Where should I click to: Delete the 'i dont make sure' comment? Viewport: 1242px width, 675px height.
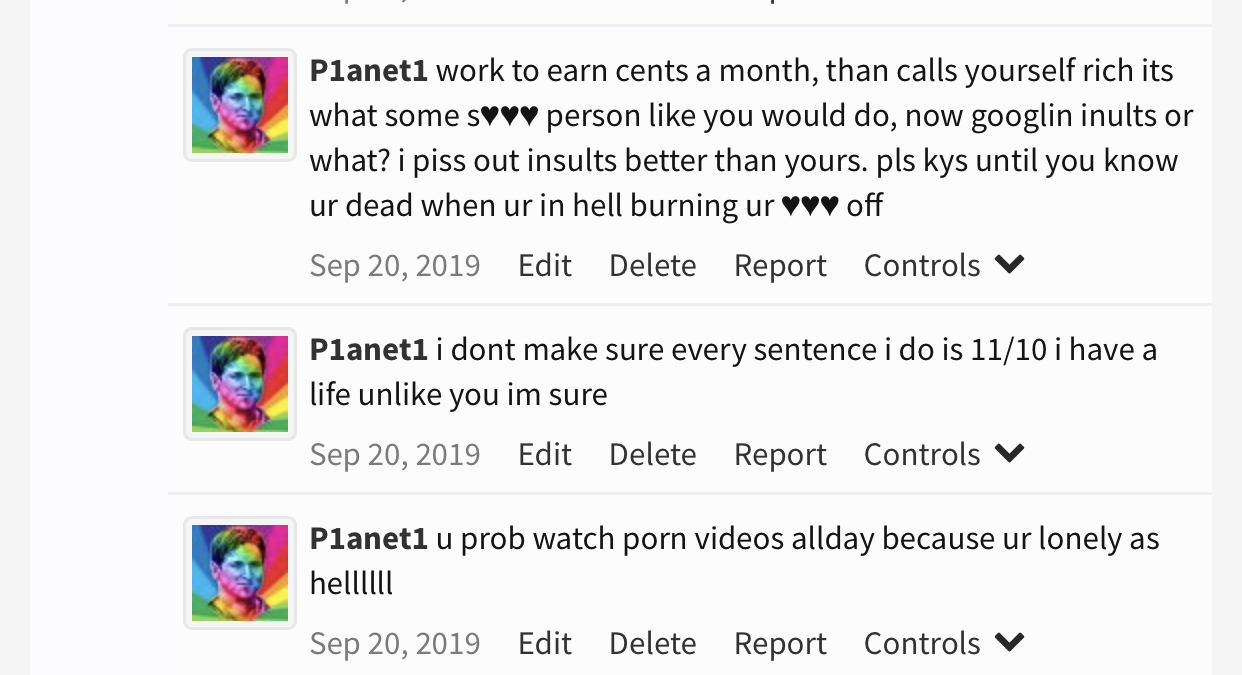pos(653,454)
